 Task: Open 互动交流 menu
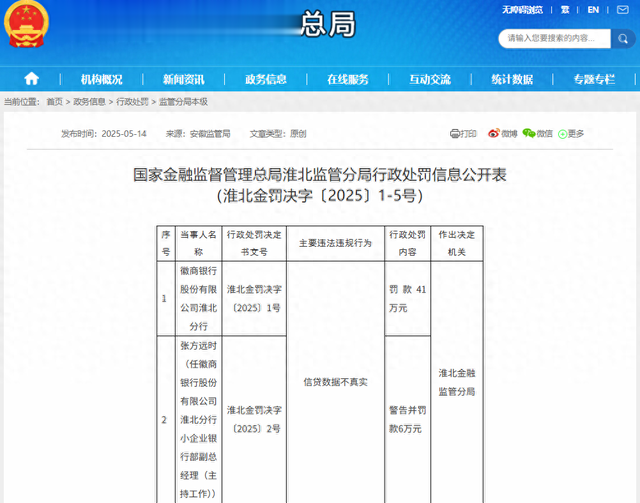[x=430, y=79]
